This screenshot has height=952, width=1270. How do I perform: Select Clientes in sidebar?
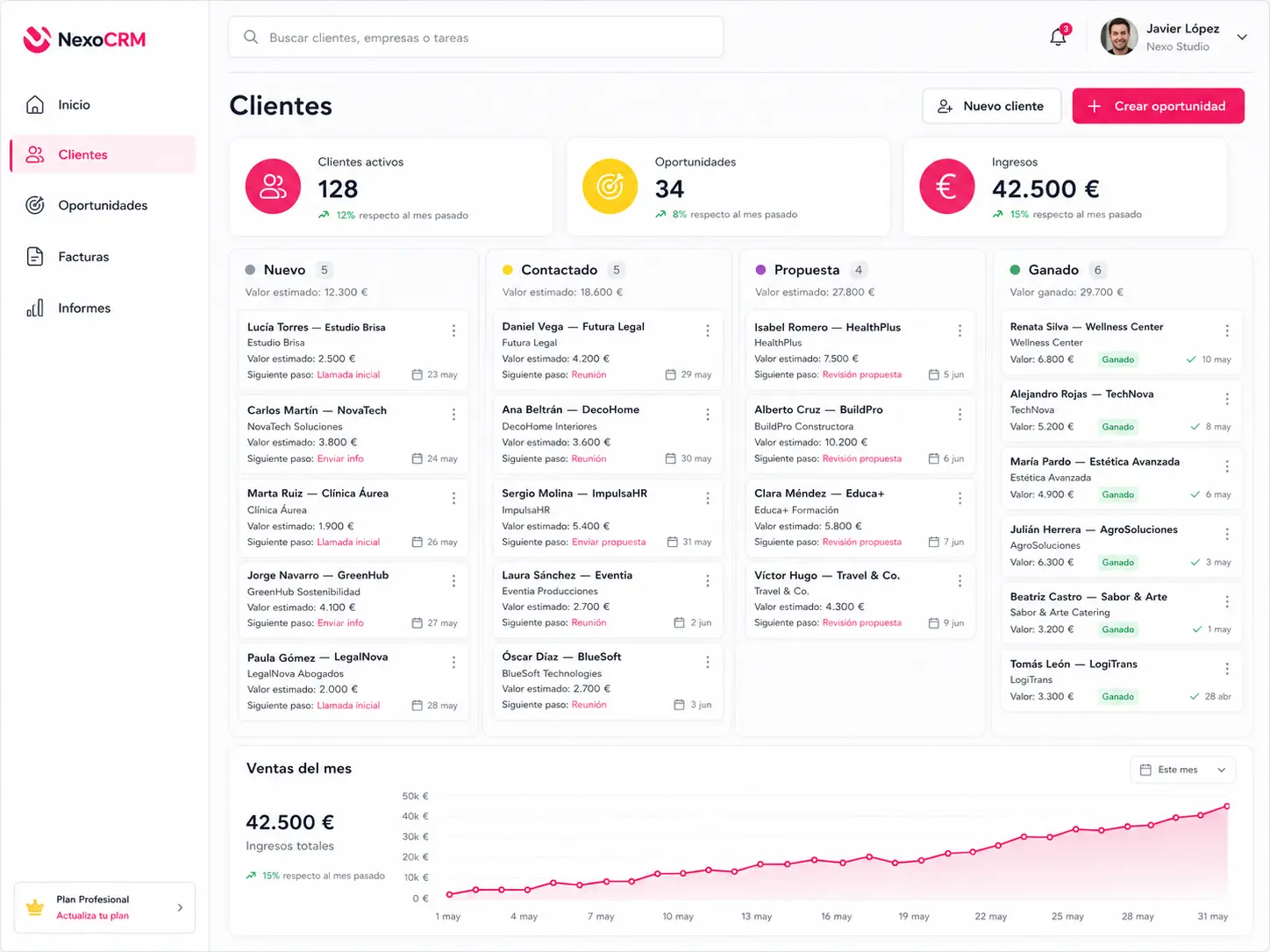click(x=103, y=154)
